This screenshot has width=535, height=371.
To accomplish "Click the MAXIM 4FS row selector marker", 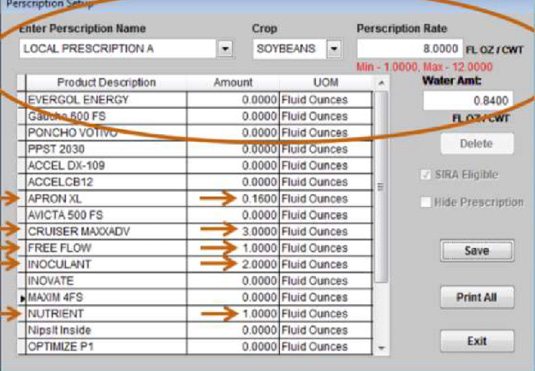I will tap(22, 298).
